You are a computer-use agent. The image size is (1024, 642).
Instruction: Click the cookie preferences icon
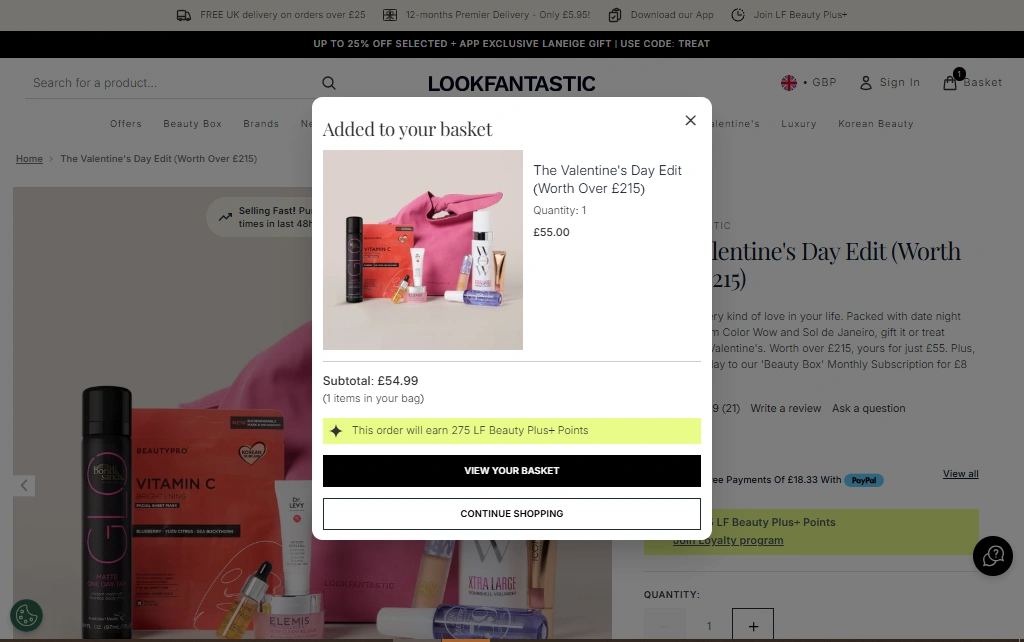(x=26, y=615)
